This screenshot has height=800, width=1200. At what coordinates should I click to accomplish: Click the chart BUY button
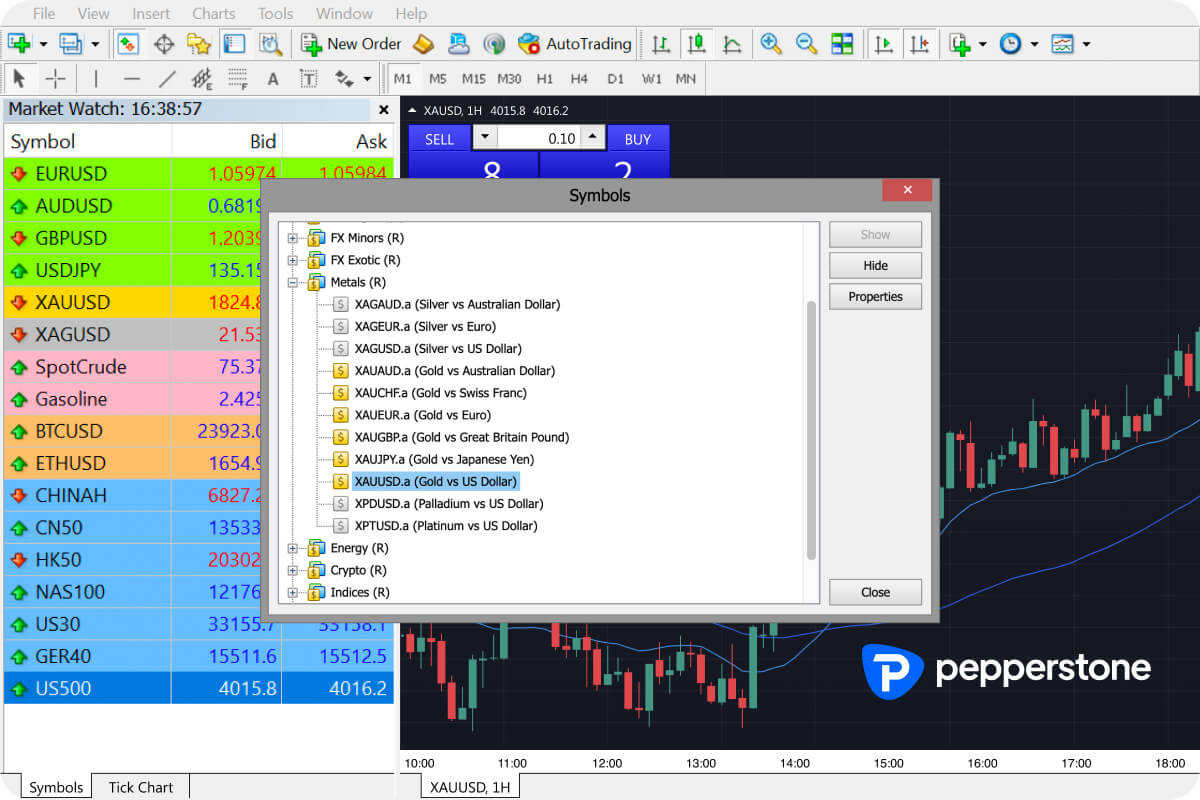(638, 138)
